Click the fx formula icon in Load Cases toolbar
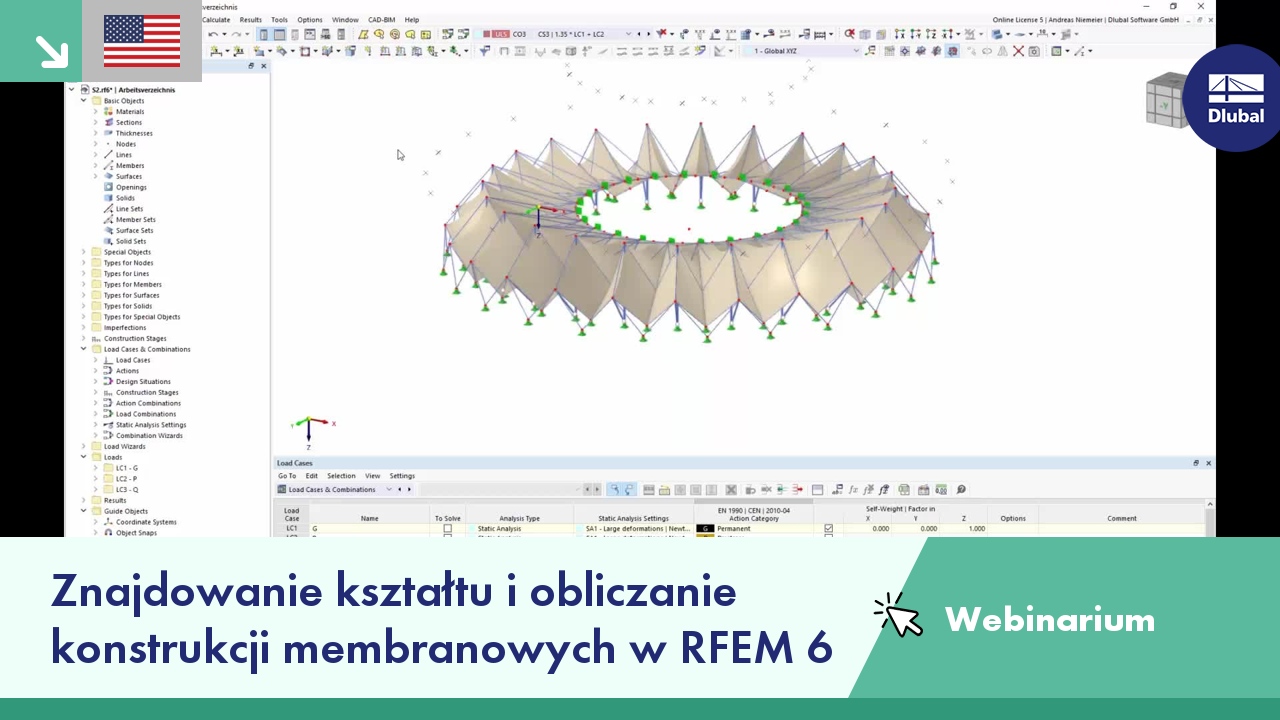 [x=853, y=490]
